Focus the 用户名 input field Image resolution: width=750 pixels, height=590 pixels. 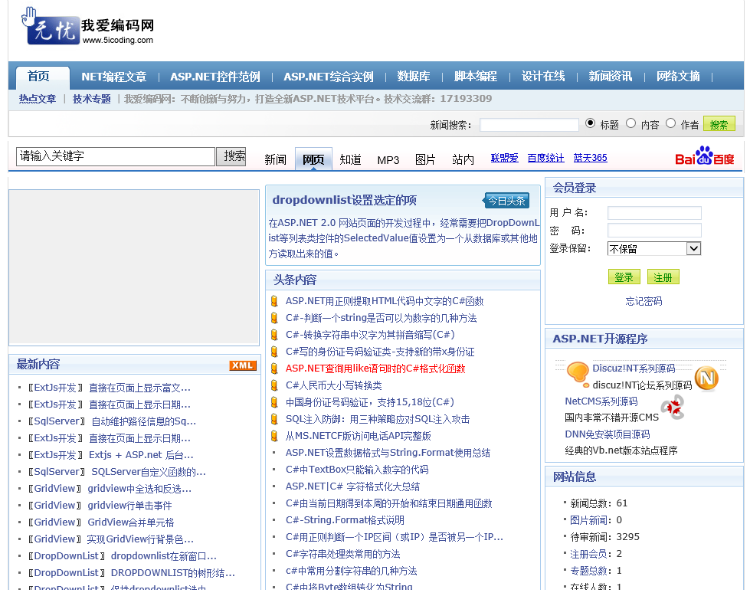tap(654, 213)
